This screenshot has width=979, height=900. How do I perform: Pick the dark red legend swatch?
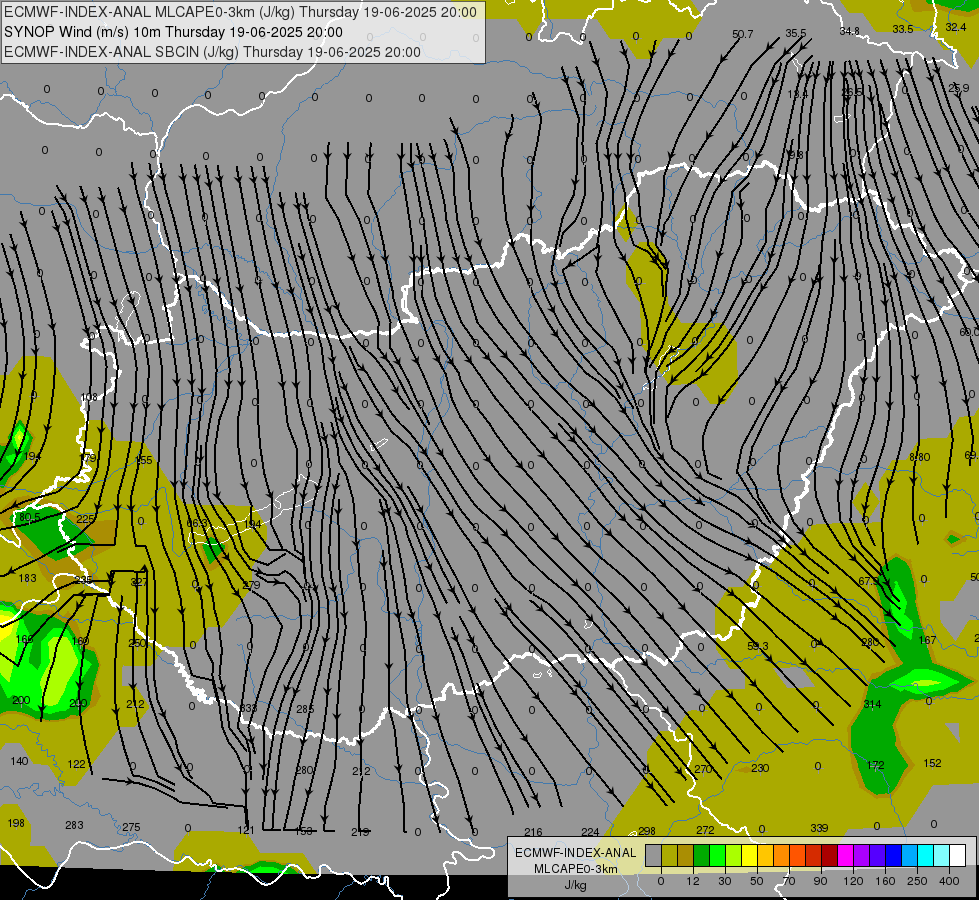tap(830, 855)
